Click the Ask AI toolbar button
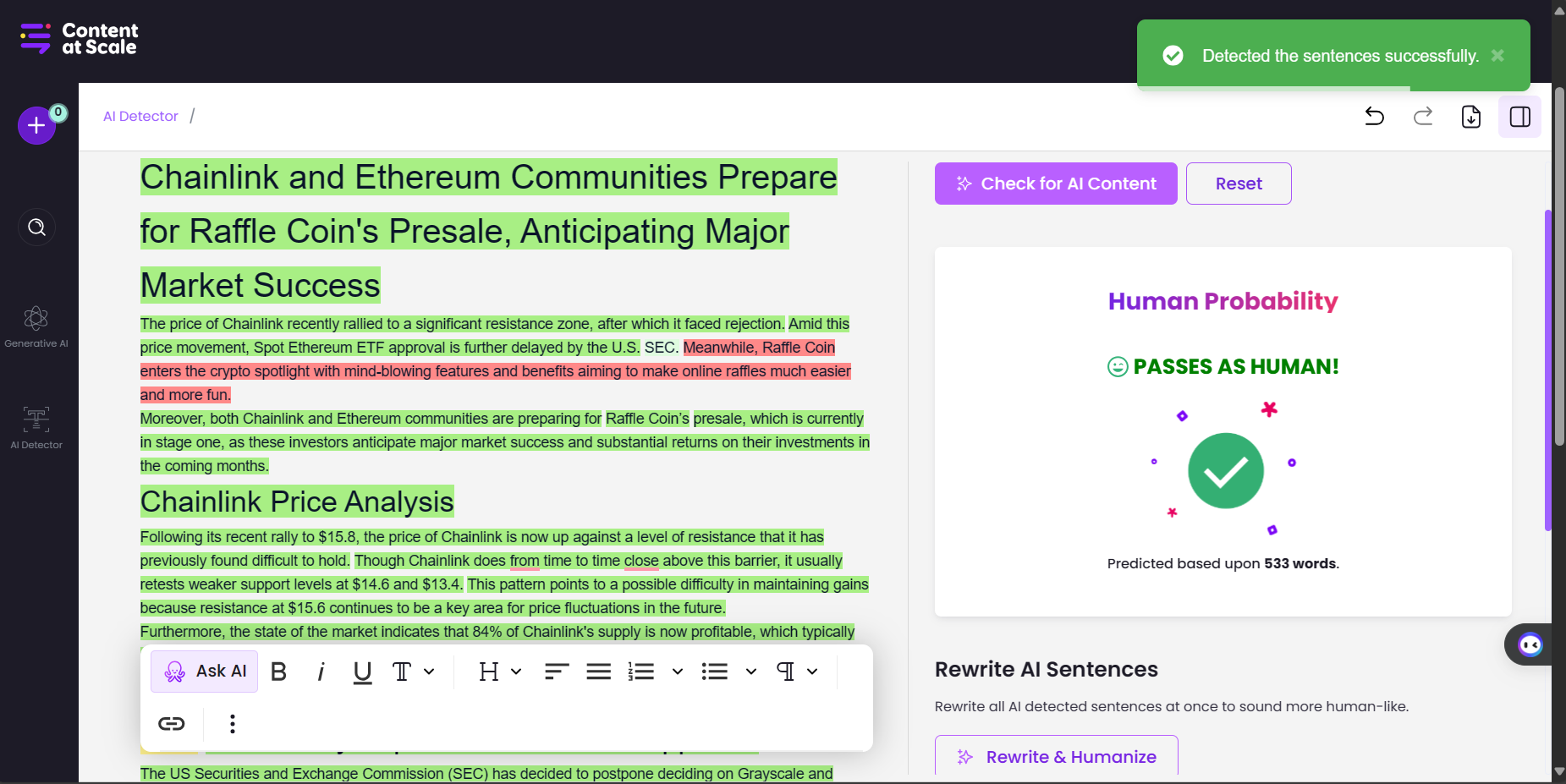The image size is (1566, 784). (205, 672)
